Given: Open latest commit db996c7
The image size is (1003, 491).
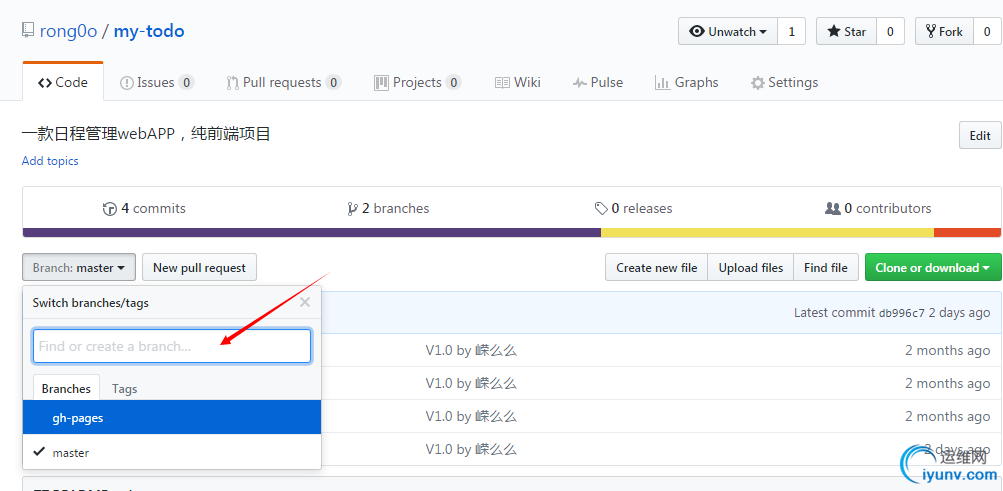Looking at the screenshot, I should click(x=902, y=313).
